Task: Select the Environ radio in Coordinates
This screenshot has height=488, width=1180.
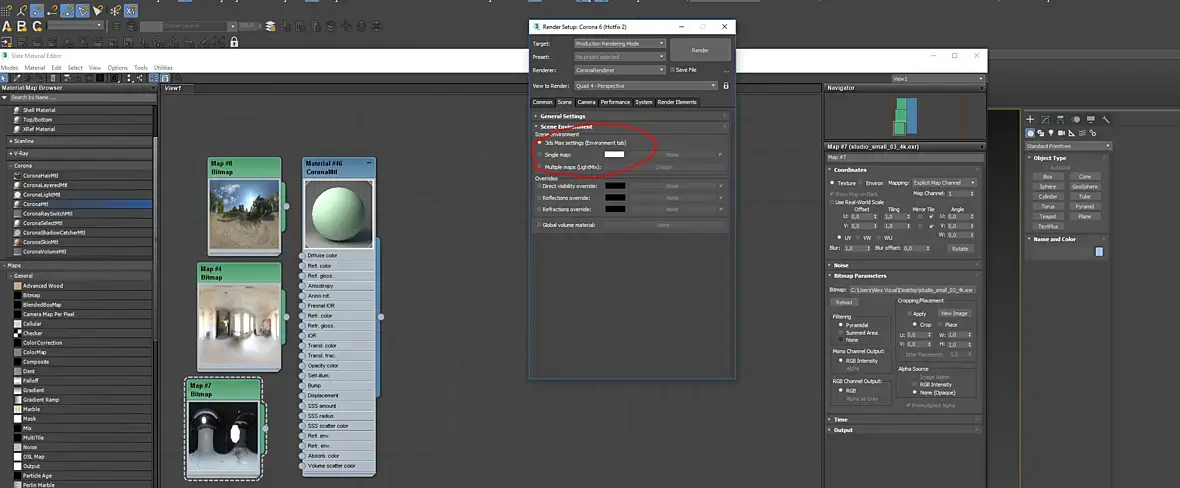Action: pyautogui.click(x=860, y=182)
